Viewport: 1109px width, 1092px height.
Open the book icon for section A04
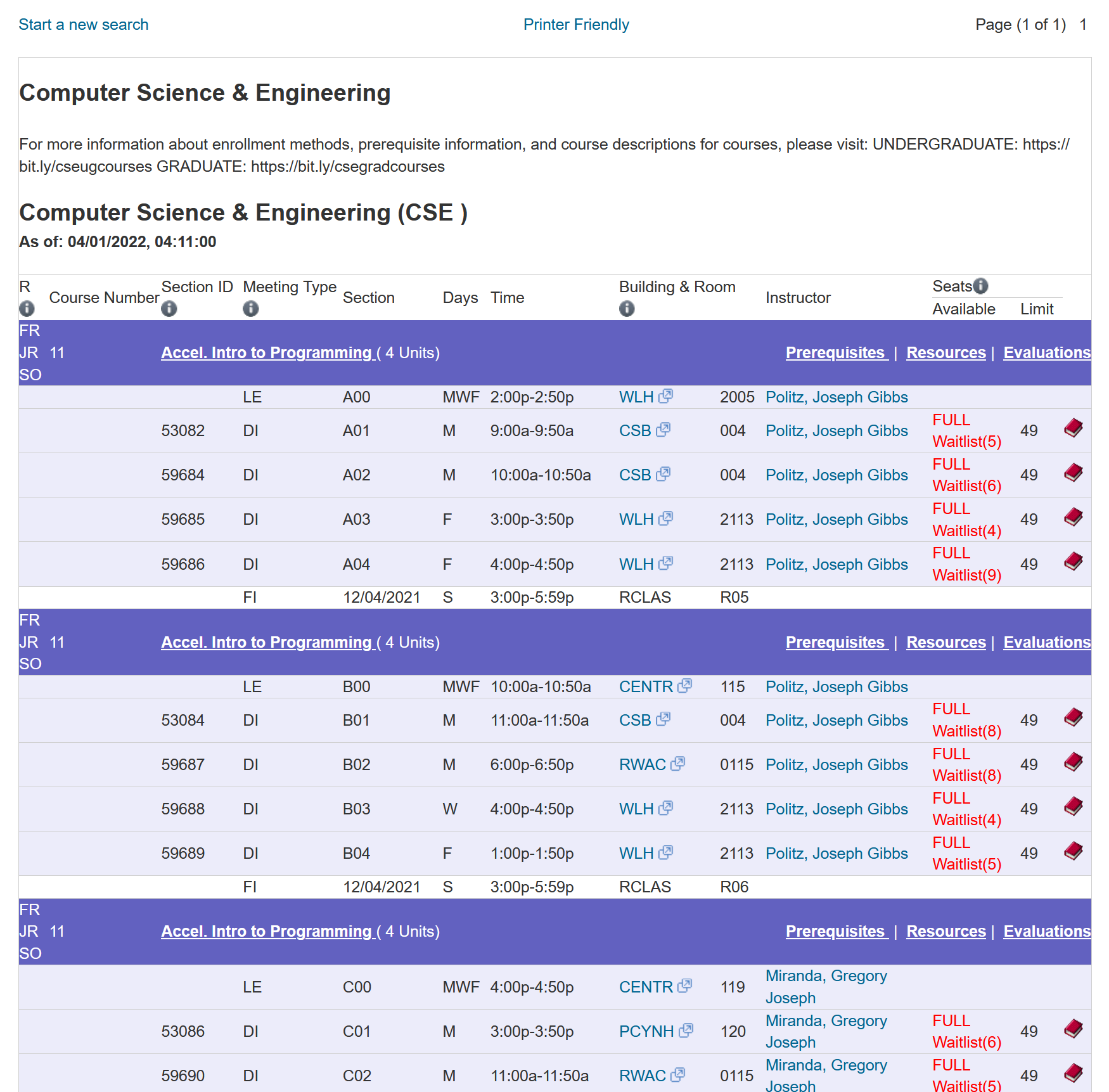pos(1073,562)
